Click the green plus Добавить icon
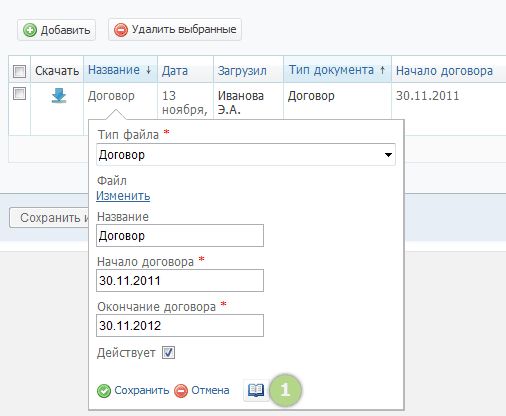 pyautogui.click(x=30, y=30)
